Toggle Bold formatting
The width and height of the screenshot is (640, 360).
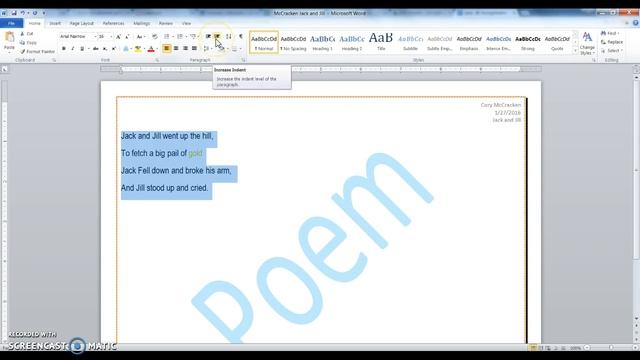pyautogui.click(x=64, y=49)
